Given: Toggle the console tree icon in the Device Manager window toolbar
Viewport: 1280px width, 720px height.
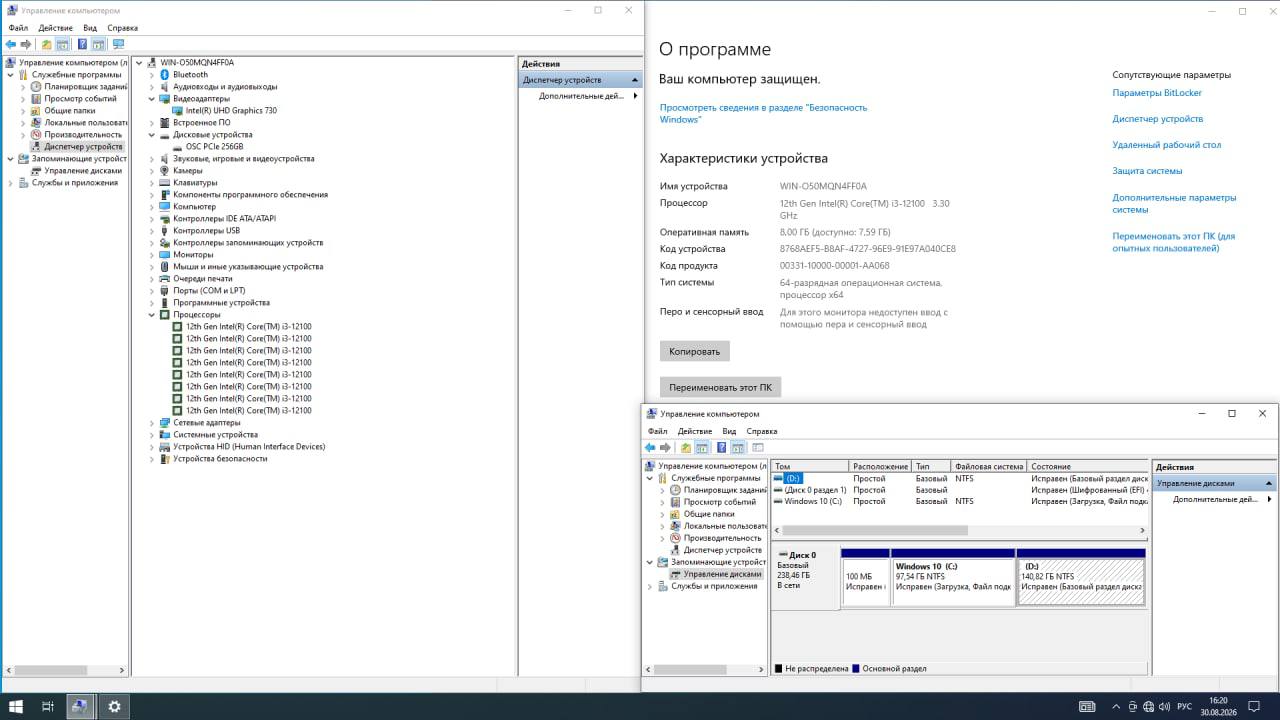Looking at the screenshot, I should click(63, 44).
